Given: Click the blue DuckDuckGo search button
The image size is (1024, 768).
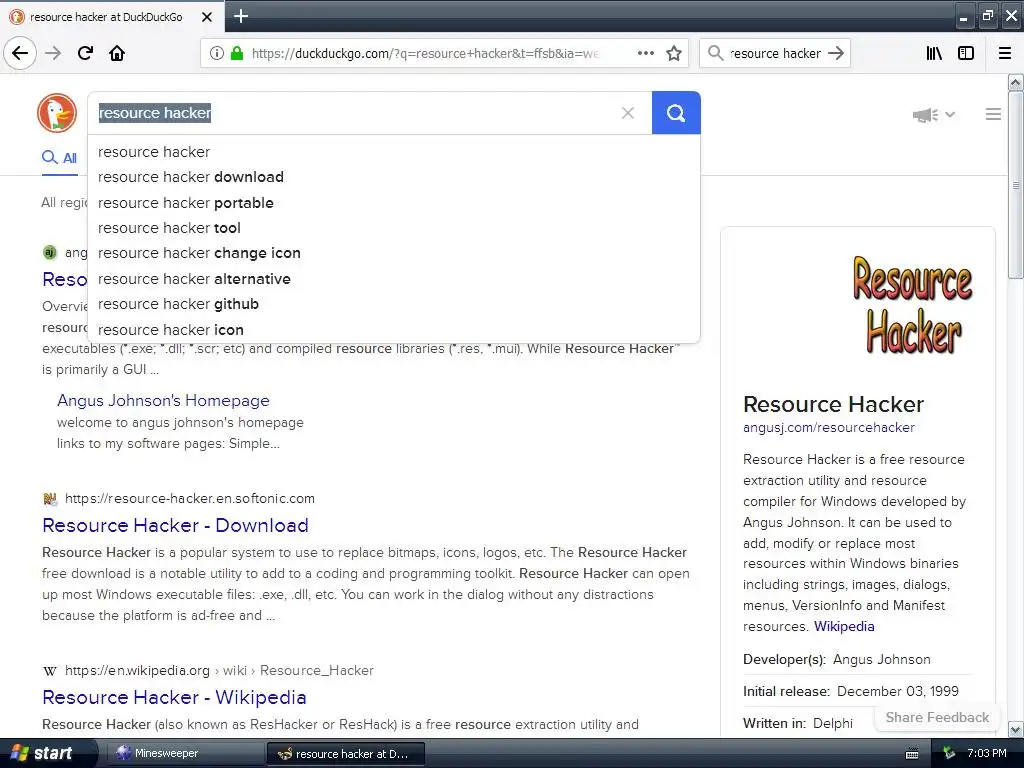Looking at the screenshot, I should coord(676,113).
